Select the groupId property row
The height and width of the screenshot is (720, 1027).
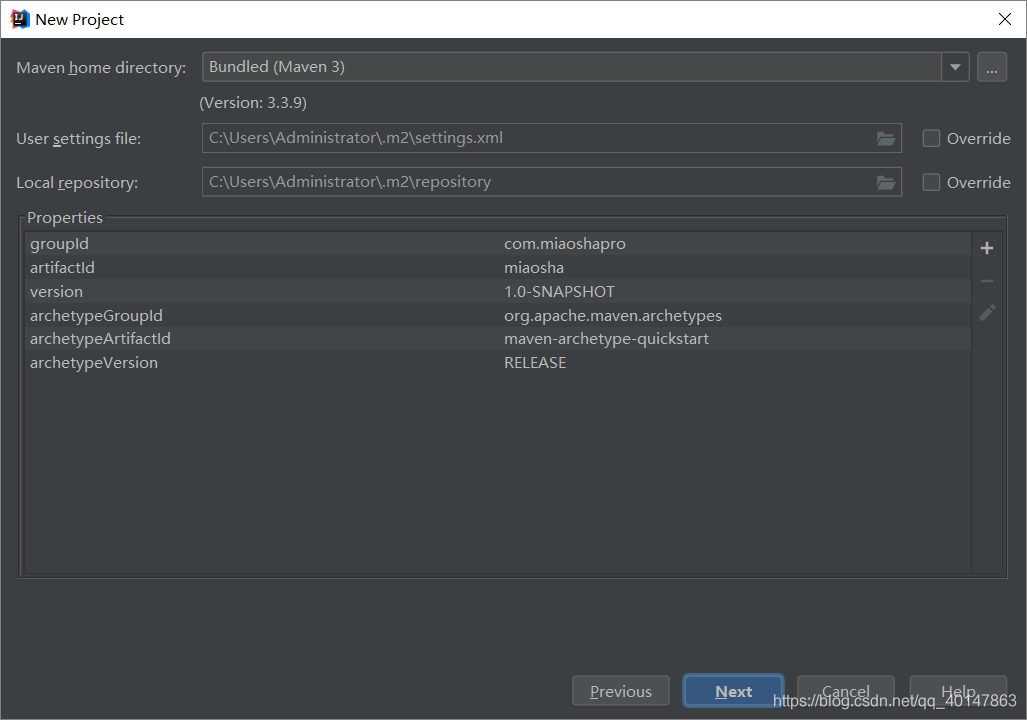point(497,244)
